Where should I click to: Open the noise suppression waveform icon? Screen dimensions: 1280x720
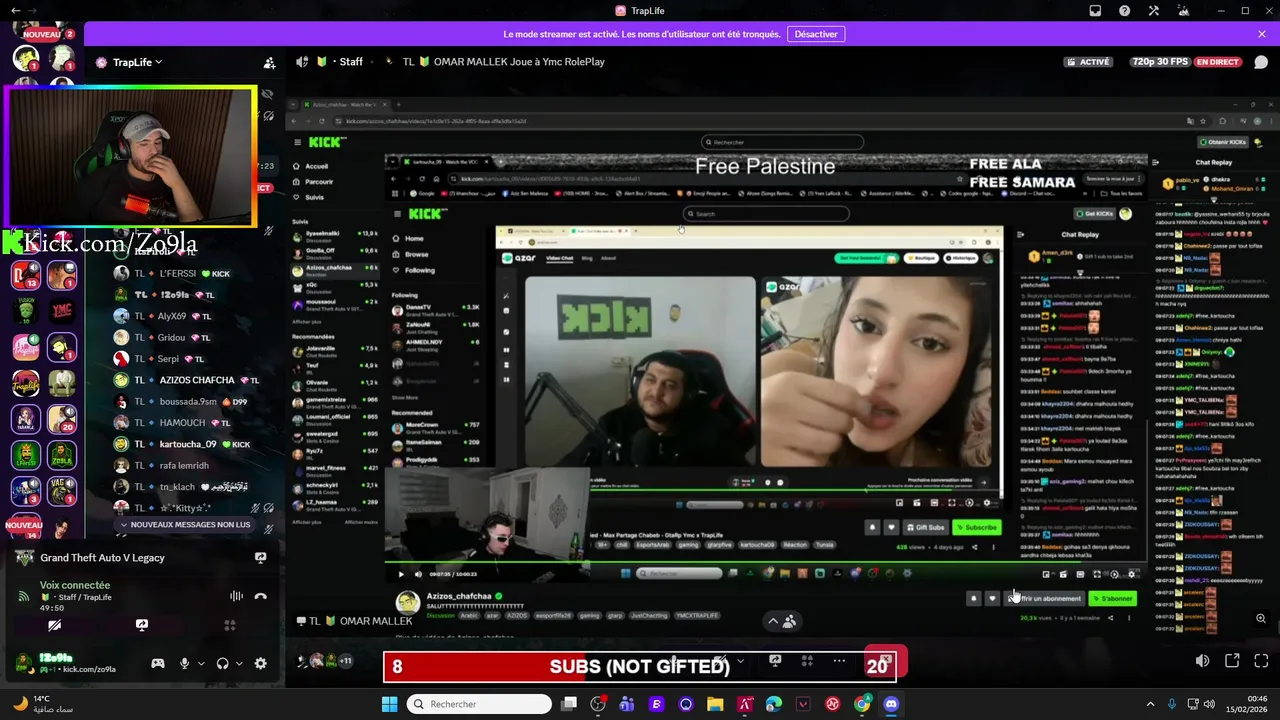pyautogui.click(x=236, y=596)
